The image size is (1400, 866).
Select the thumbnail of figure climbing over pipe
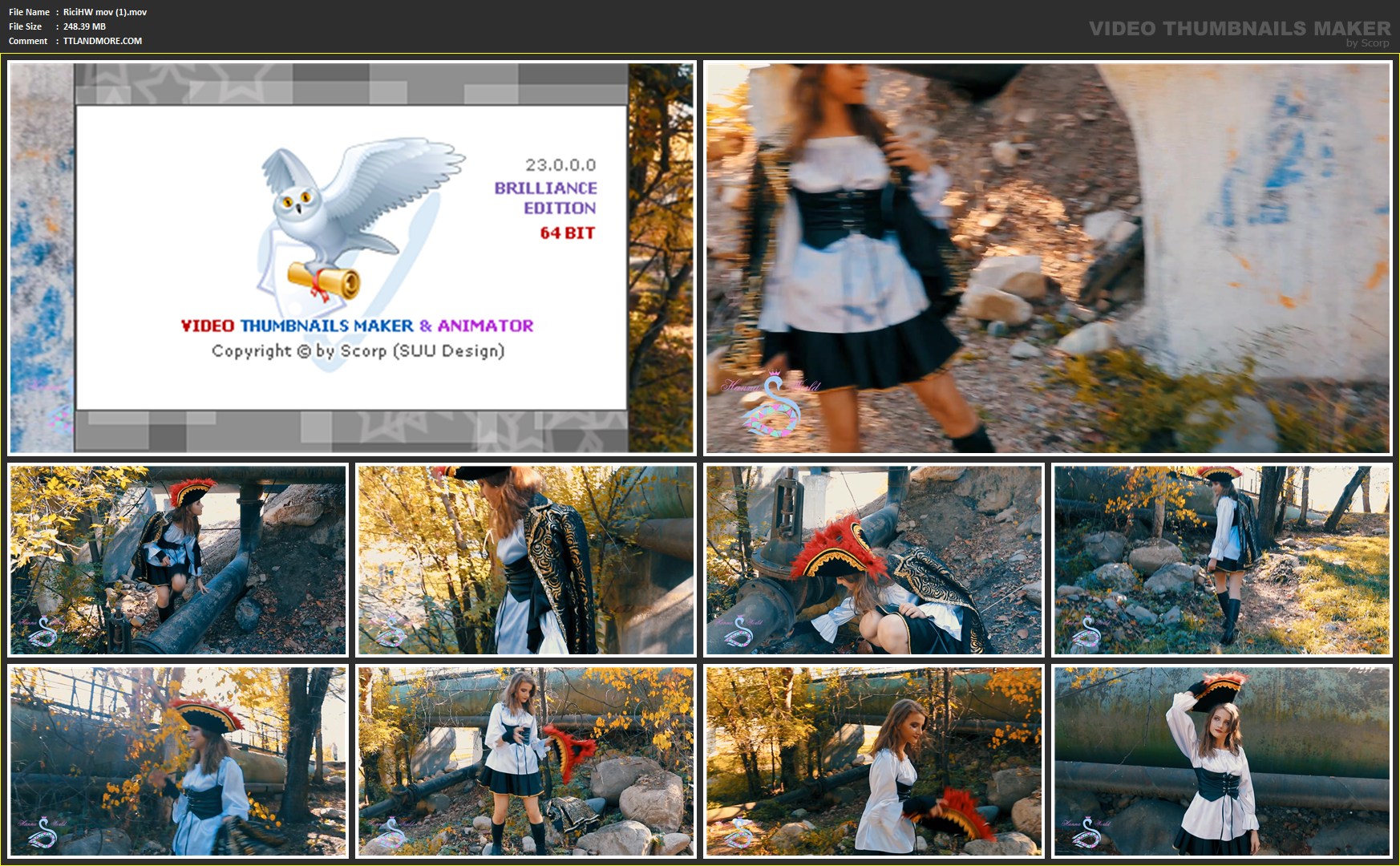[177, 560]
